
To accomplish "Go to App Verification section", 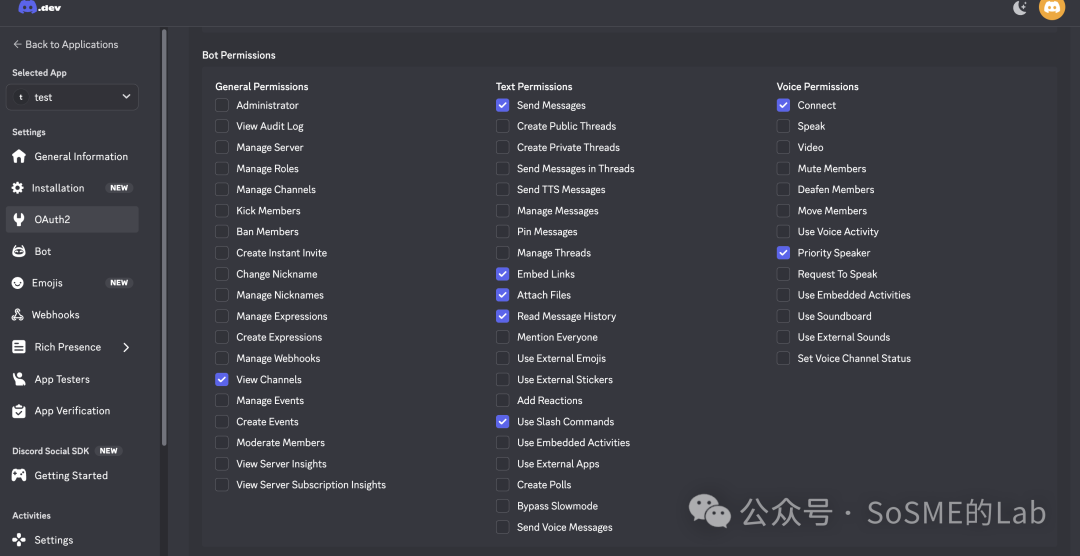I will [72, 411].
